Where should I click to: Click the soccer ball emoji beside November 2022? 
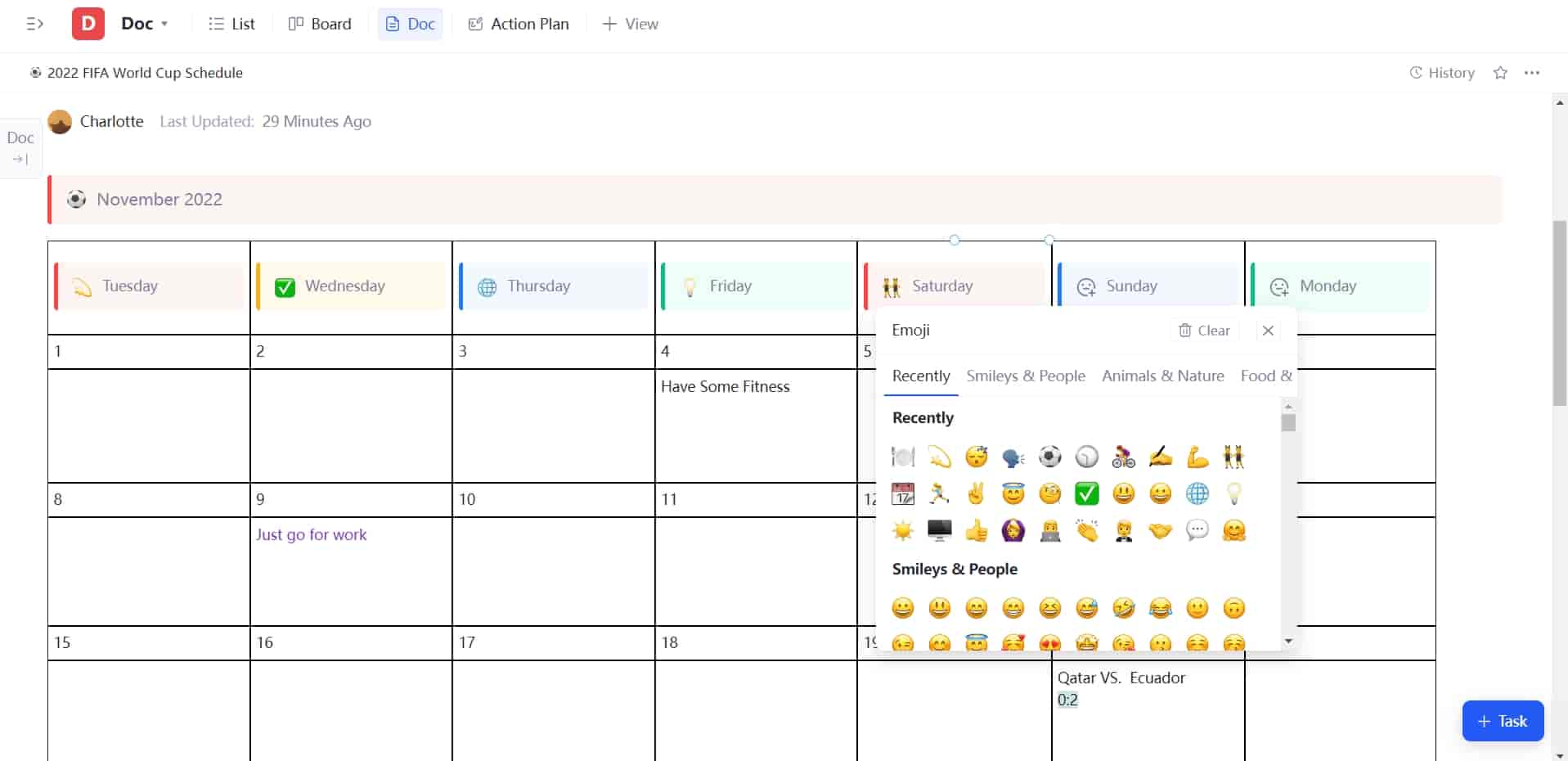(76, 199)
